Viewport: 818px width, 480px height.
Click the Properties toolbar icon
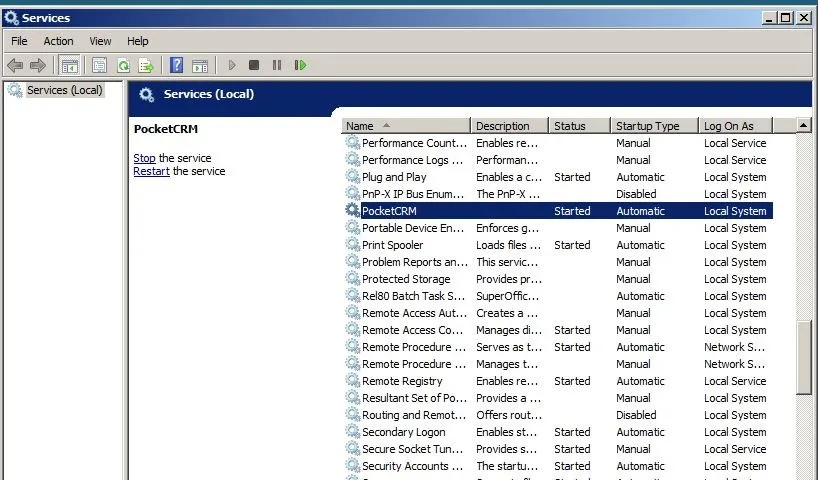99,66
